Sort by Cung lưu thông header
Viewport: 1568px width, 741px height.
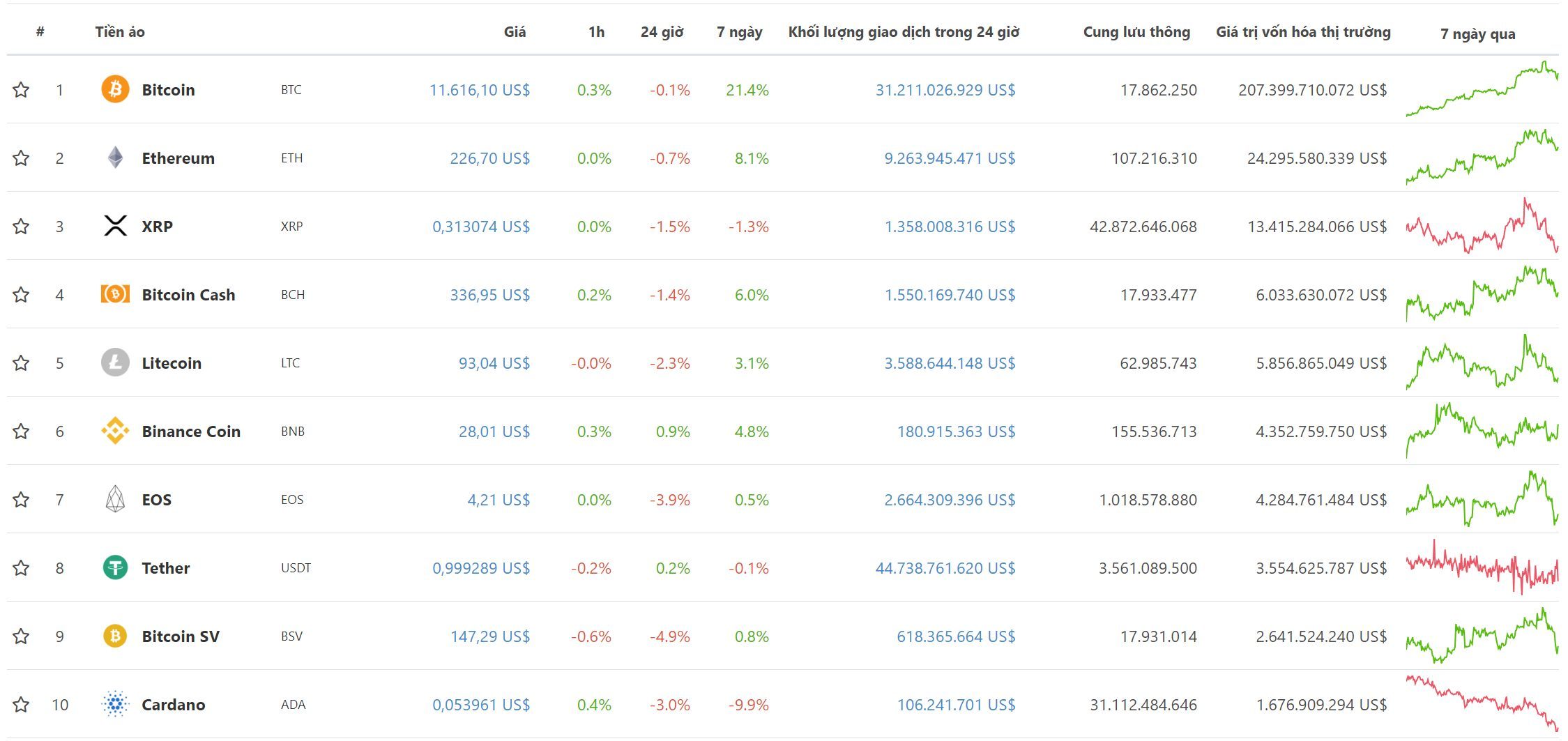pyautogui.click(x=1136, y=31)
